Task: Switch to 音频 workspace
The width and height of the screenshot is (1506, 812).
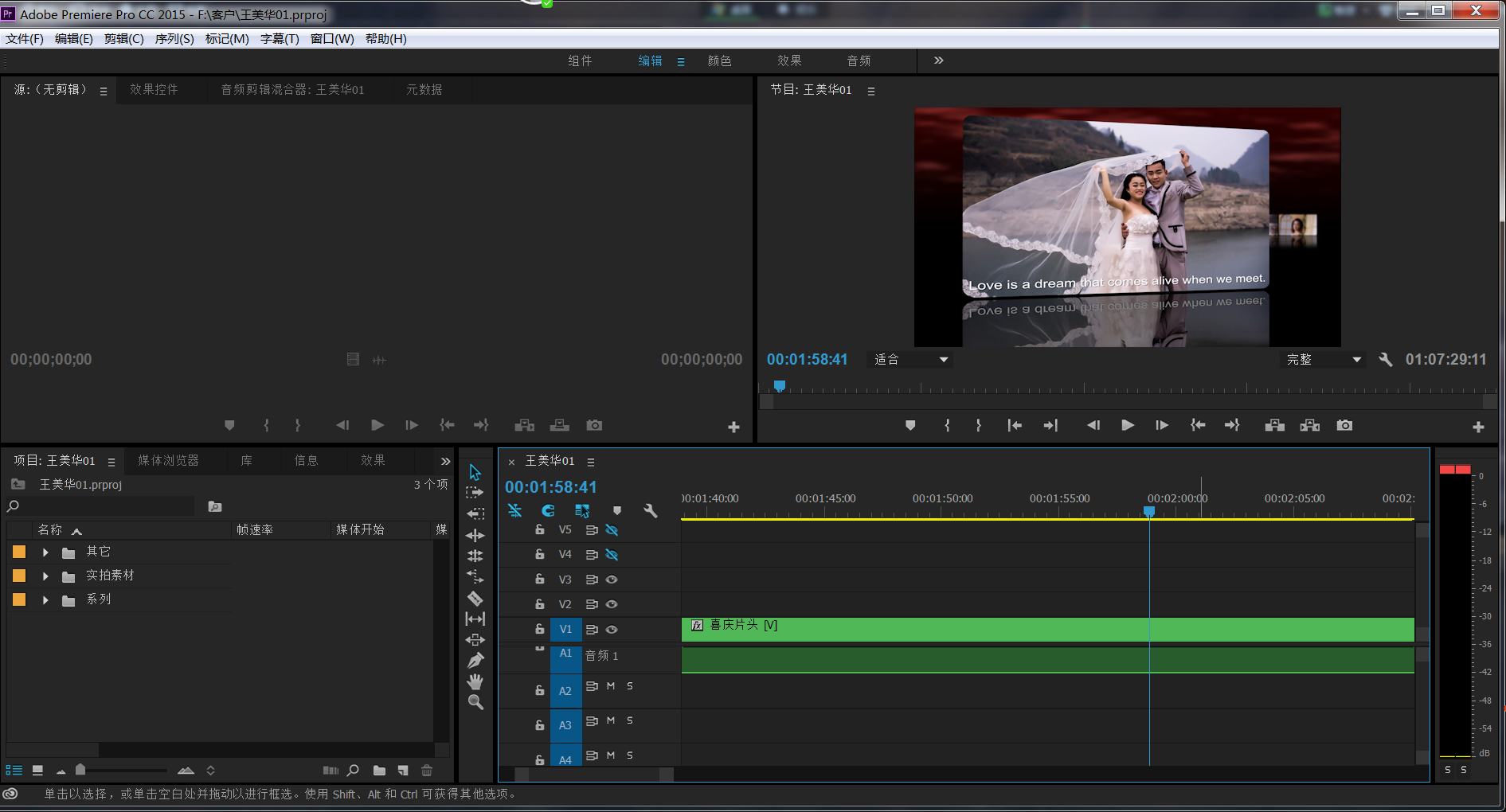Action: click(x=859, y=61)
